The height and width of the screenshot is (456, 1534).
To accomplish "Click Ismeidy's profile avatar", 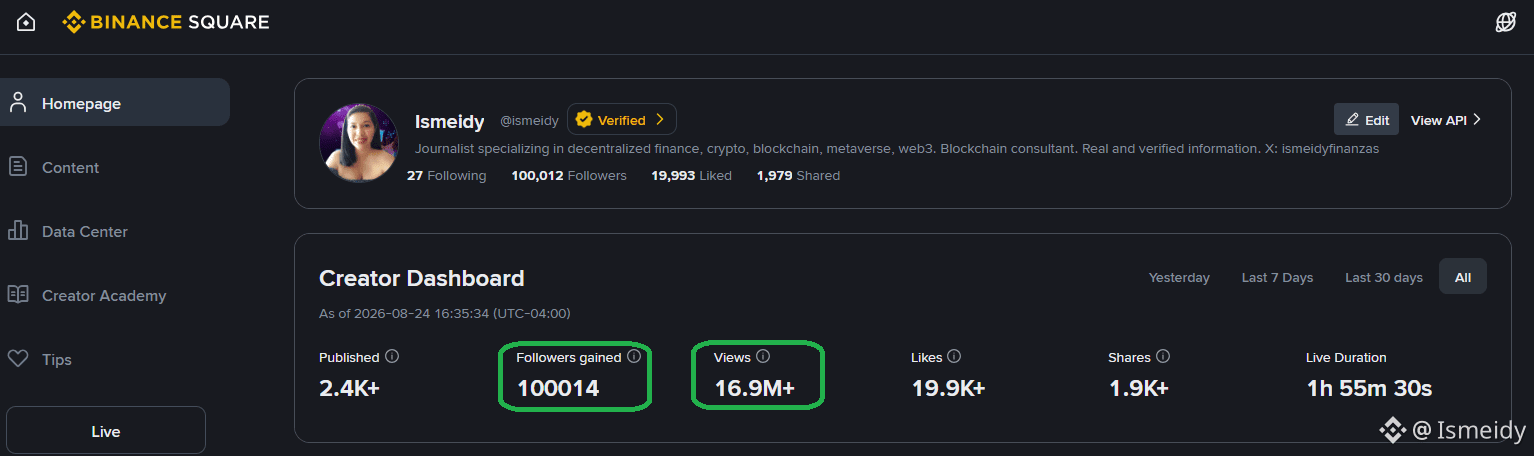I will pos(359,143).
